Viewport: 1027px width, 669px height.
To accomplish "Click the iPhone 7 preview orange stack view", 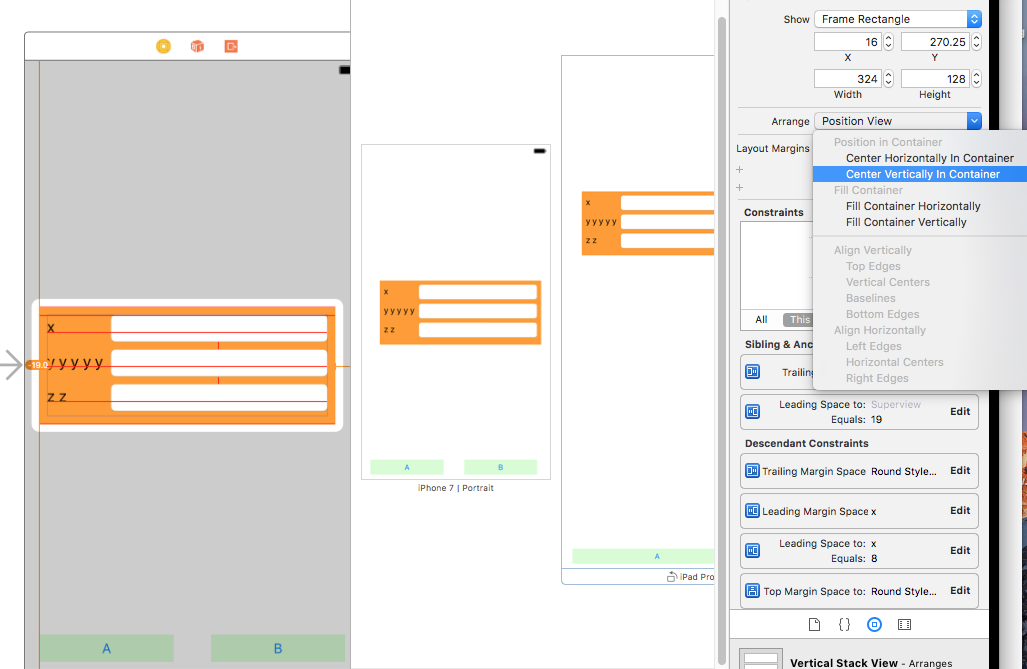I will point(460,313).
